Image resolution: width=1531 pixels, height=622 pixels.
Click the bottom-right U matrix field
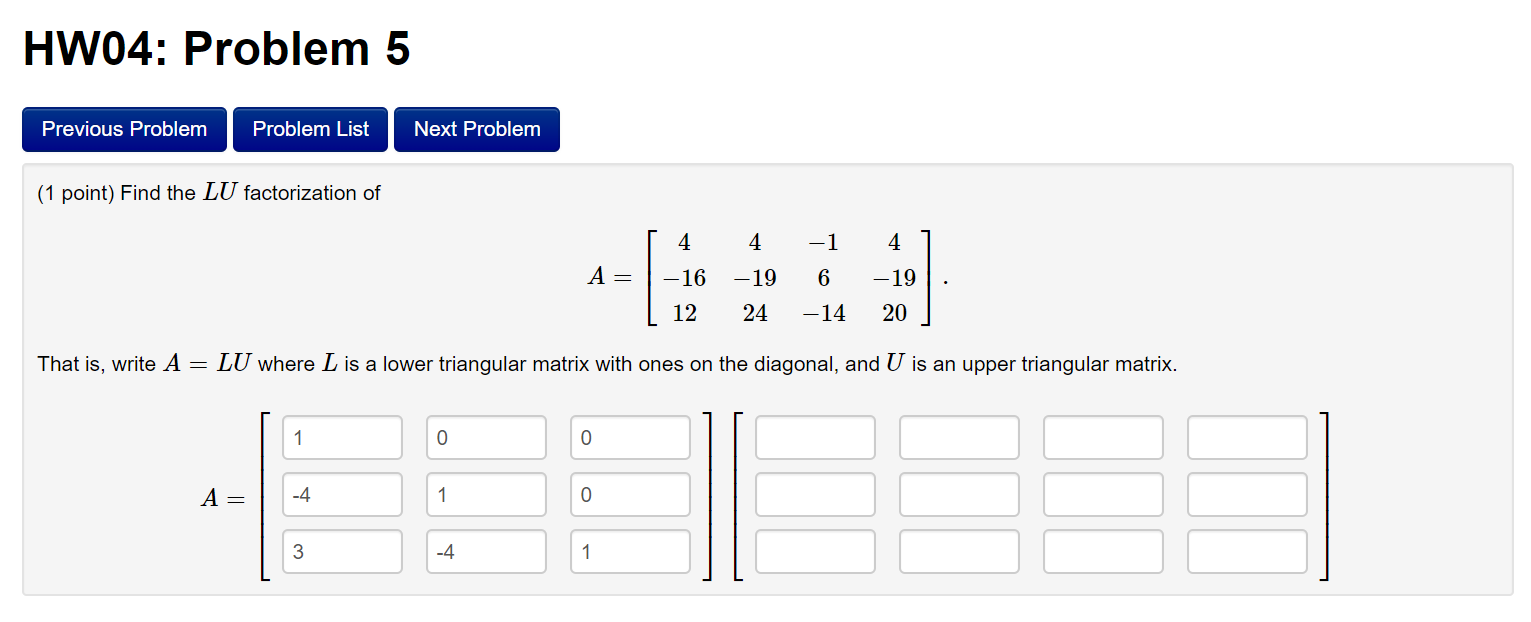[1246, 551]
